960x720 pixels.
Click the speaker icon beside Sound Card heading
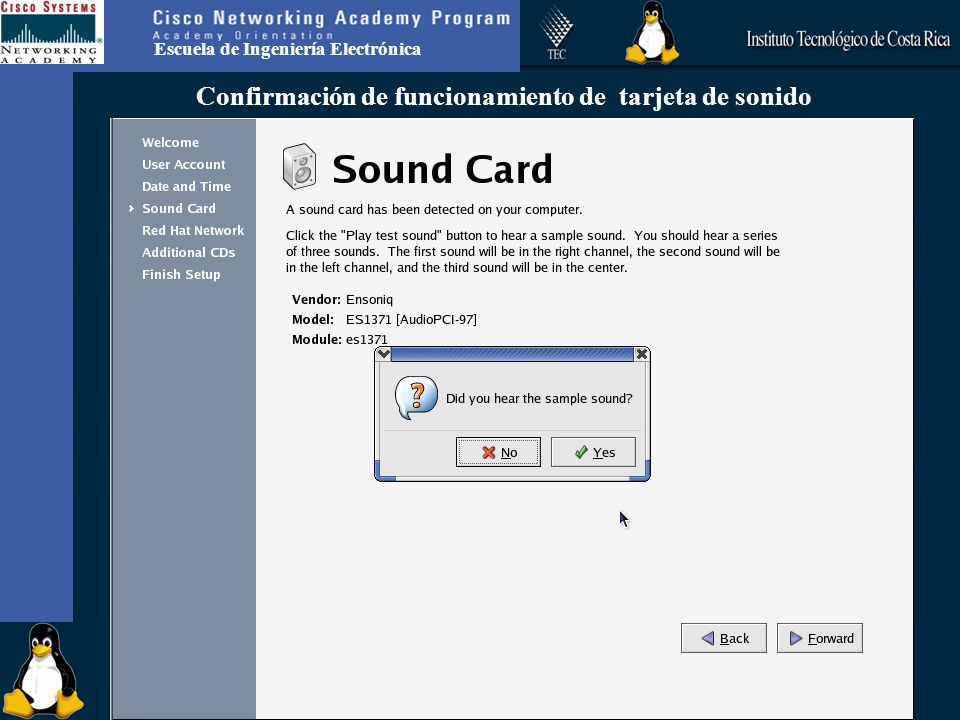[299, 167]
